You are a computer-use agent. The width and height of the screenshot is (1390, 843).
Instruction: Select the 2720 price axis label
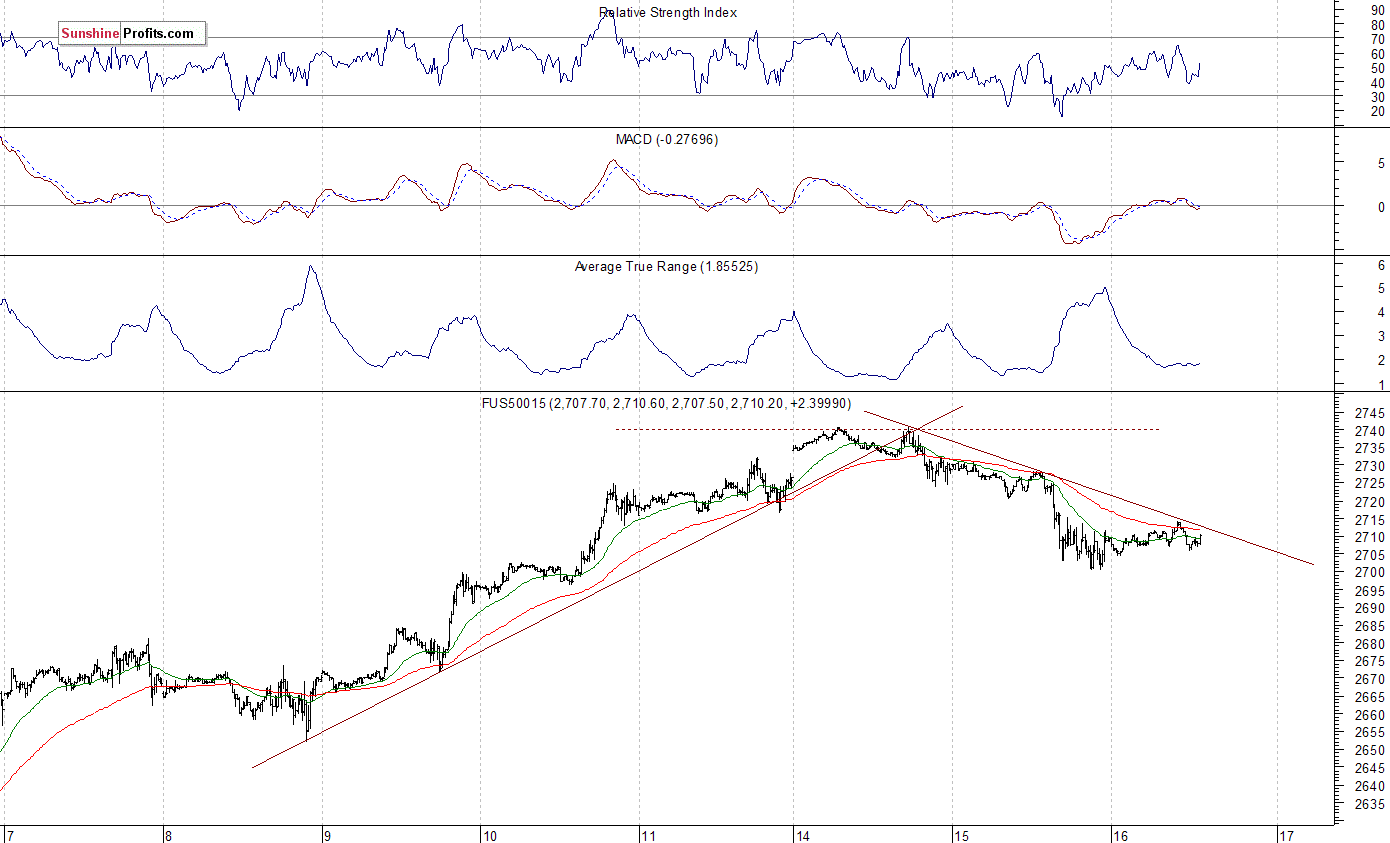click(x=1370, y=502)
